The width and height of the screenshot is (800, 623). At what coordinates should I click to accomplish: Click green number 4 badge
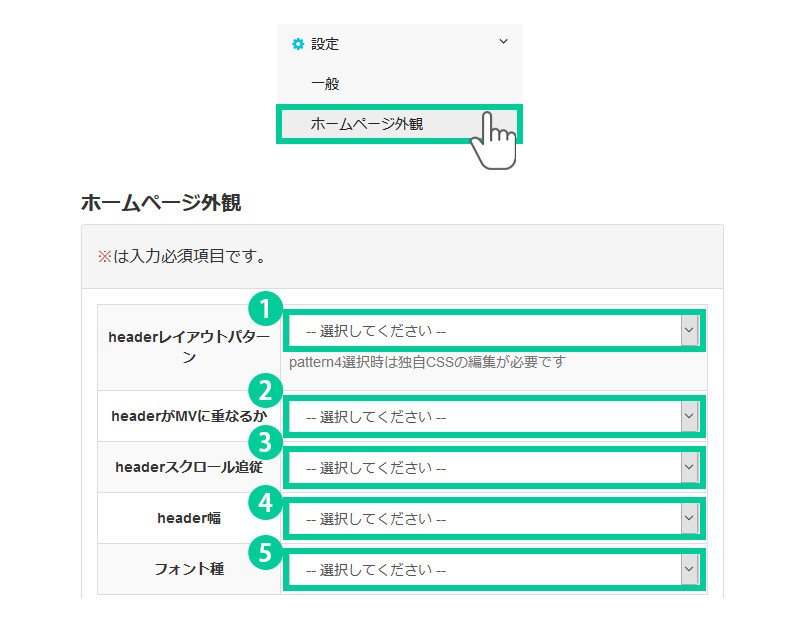coord(265,502)
